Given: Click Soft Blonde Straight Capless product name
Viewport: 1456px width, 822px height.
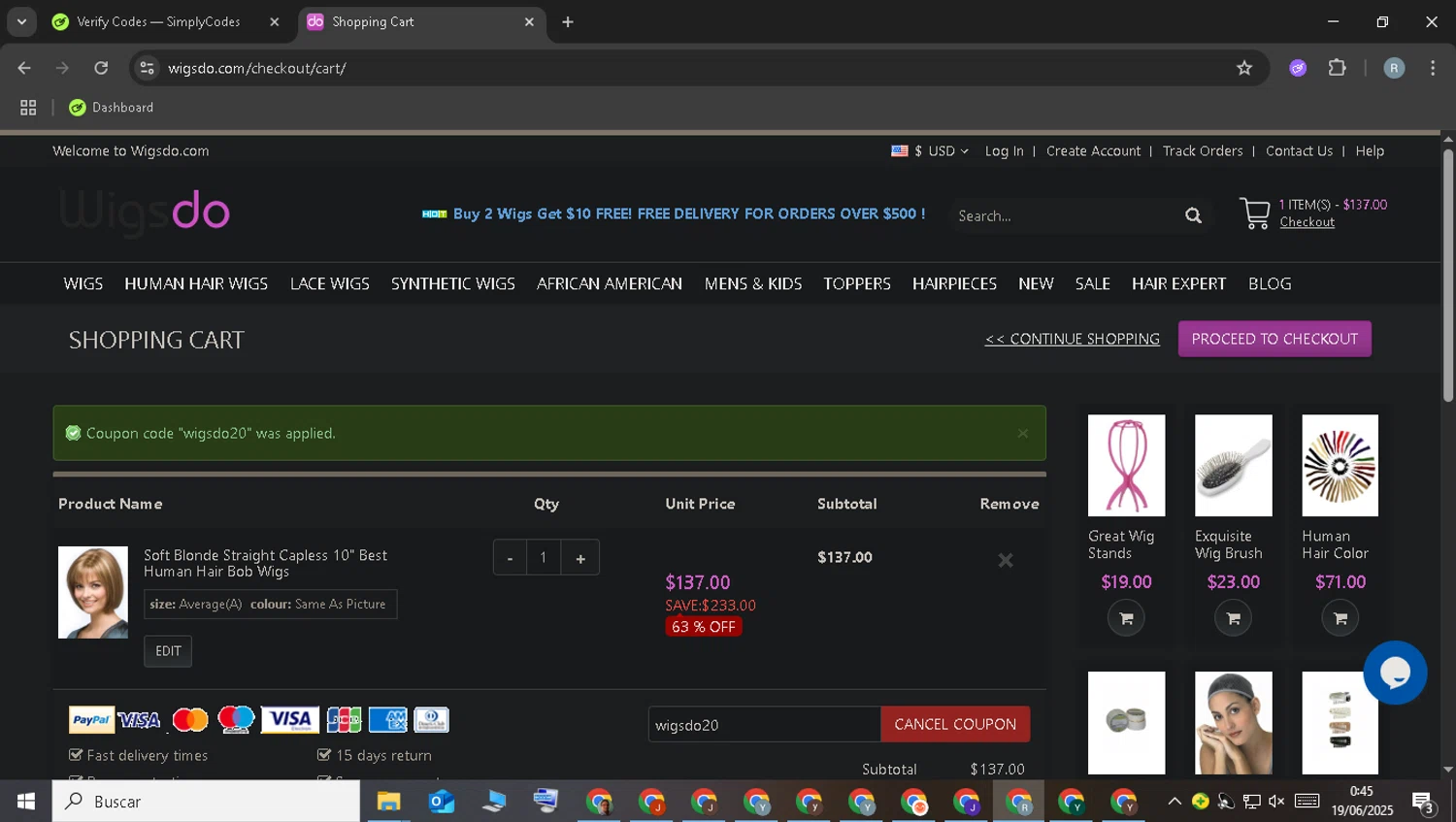Looking at the screenshot, I should pos(265,563).
